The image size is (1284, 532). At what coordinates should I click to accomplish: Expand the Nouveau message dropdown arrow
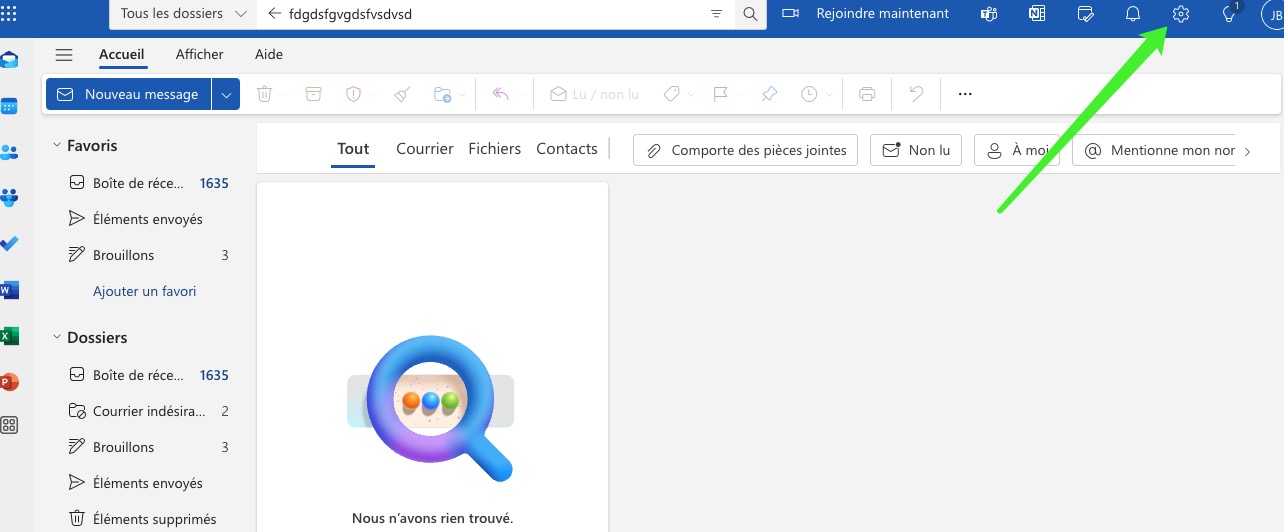pos(226,94)
